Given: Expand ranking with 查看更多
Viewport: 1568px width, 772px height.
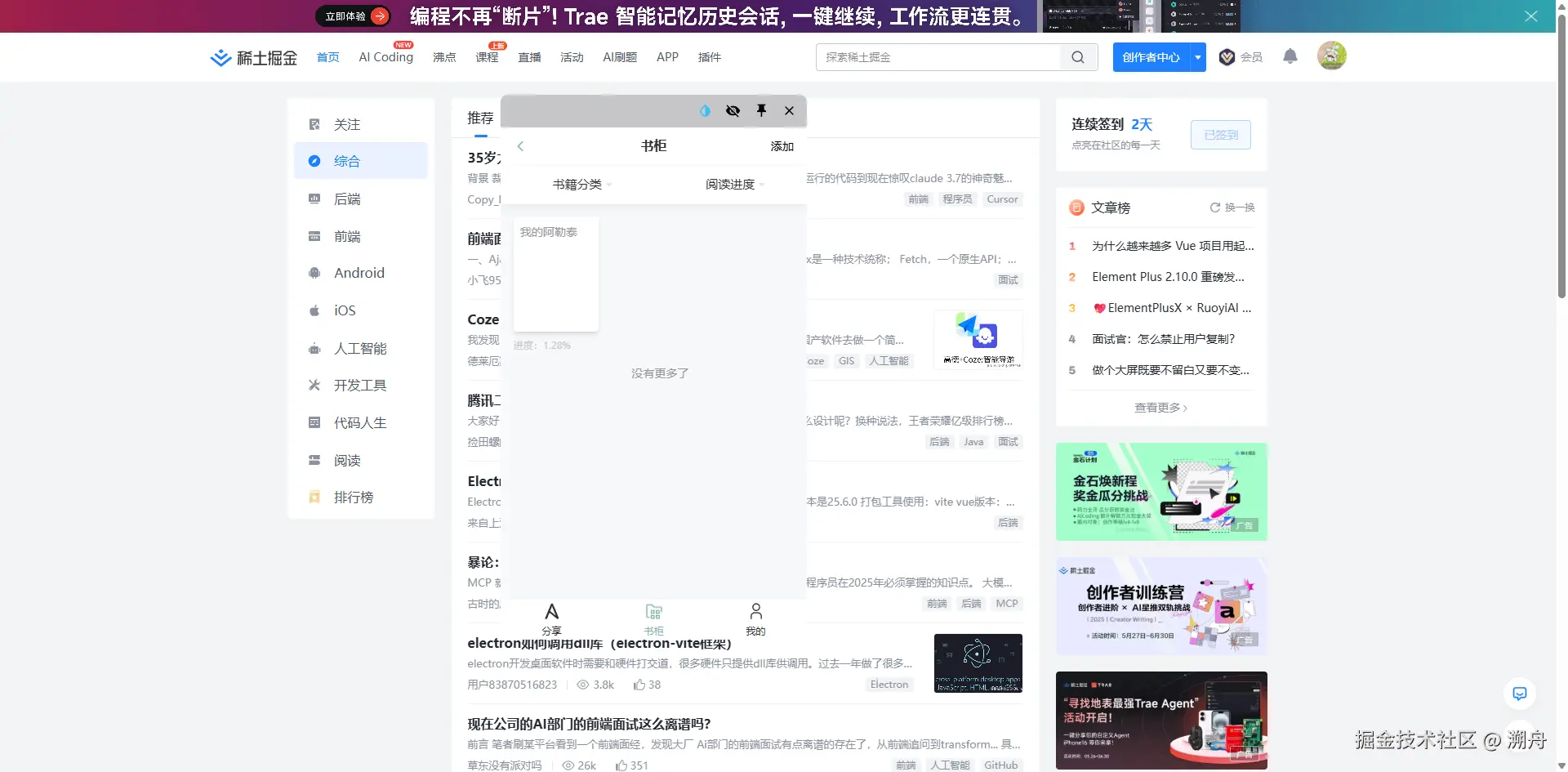Looking at the screenshot, I should (x=1160, y=408).
